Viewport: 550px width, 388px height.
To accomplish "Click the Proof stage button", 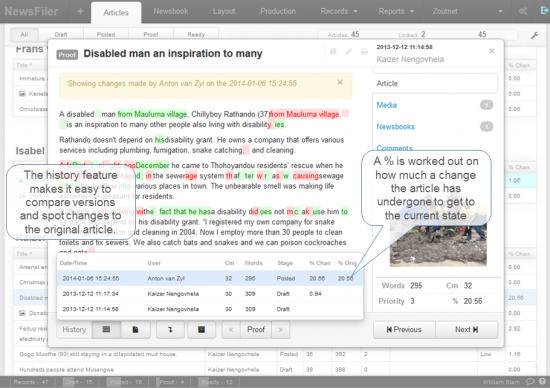I will (x=256, y=329).
